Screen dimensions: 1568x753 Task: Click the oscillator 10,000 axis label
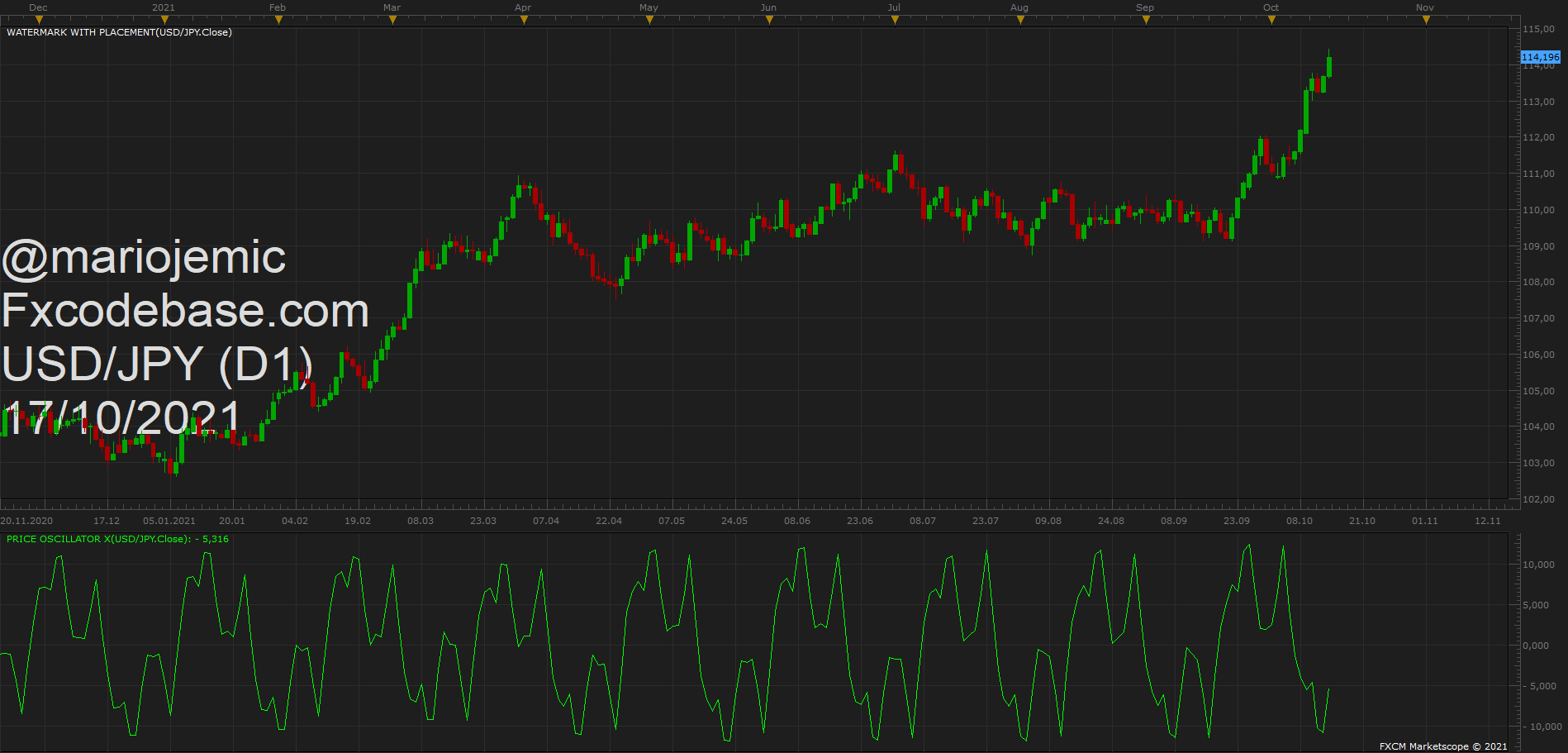click(x=1539, y=565)
